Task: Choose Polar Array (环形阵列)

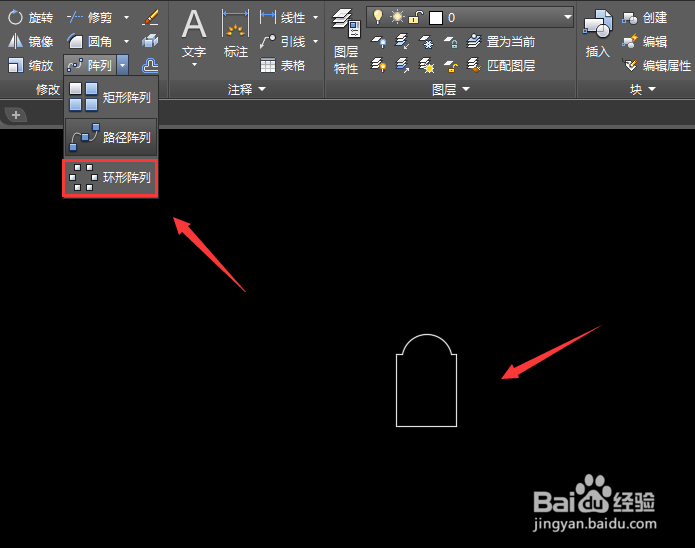Action: (x=110, y=178)
